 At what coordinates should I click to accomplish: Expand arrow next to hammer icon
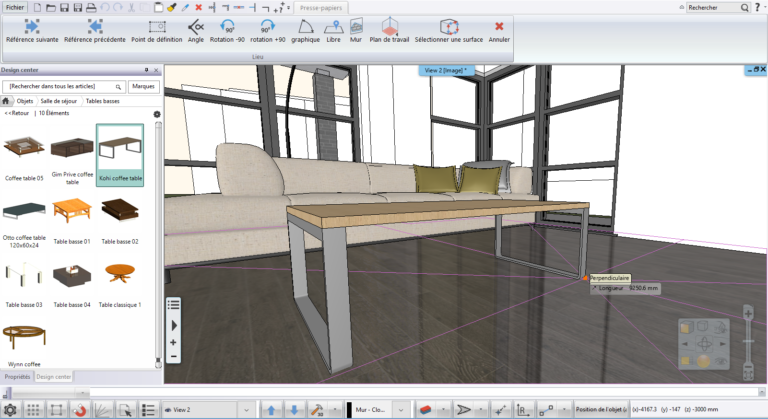[335, 410]
